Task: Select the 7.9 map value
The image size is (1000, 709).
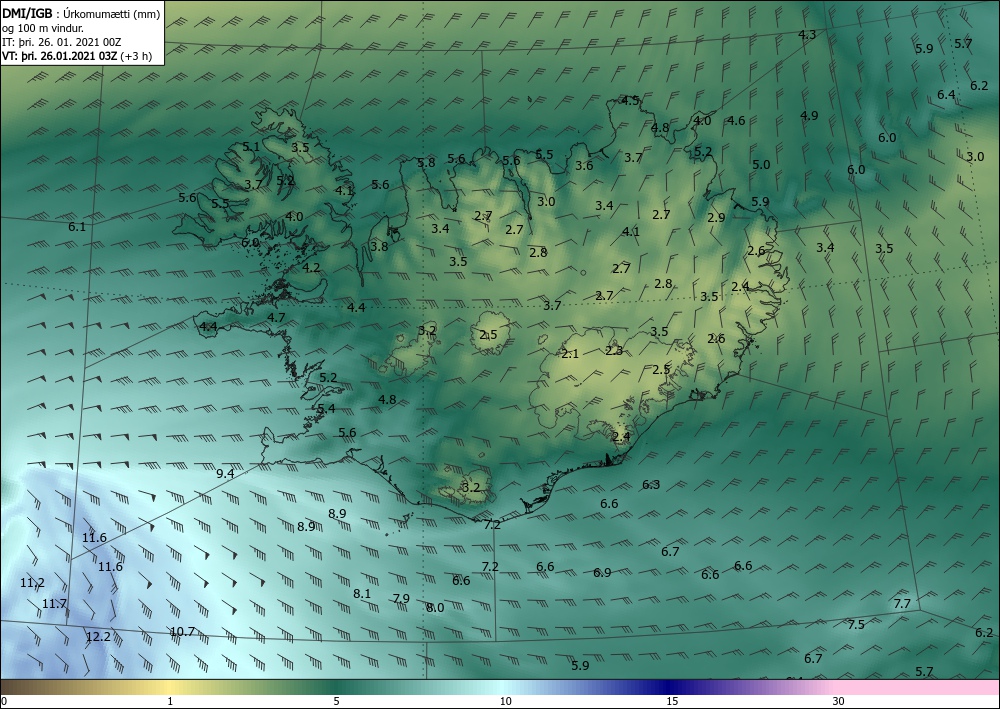Action: click(401, 599)
